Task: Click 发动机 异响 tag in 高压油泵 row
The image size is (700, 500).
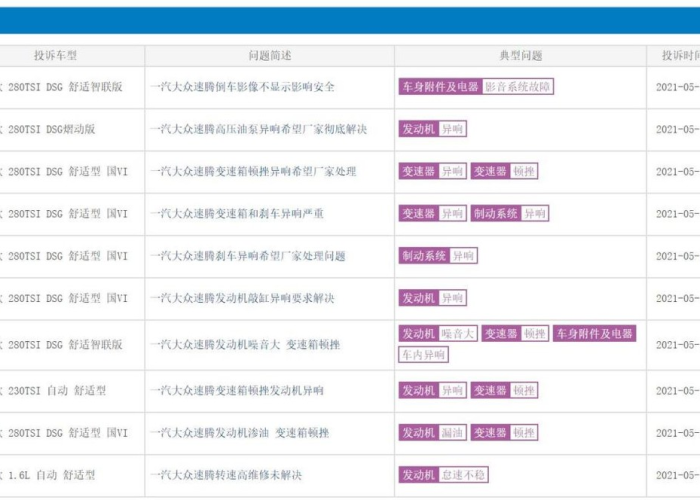Action: [433, 129]
